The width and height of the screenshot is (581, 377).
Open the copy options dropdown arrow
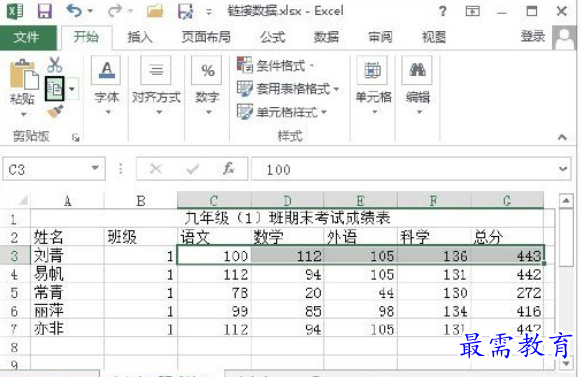pyautogui.click(x=72, y=89)
